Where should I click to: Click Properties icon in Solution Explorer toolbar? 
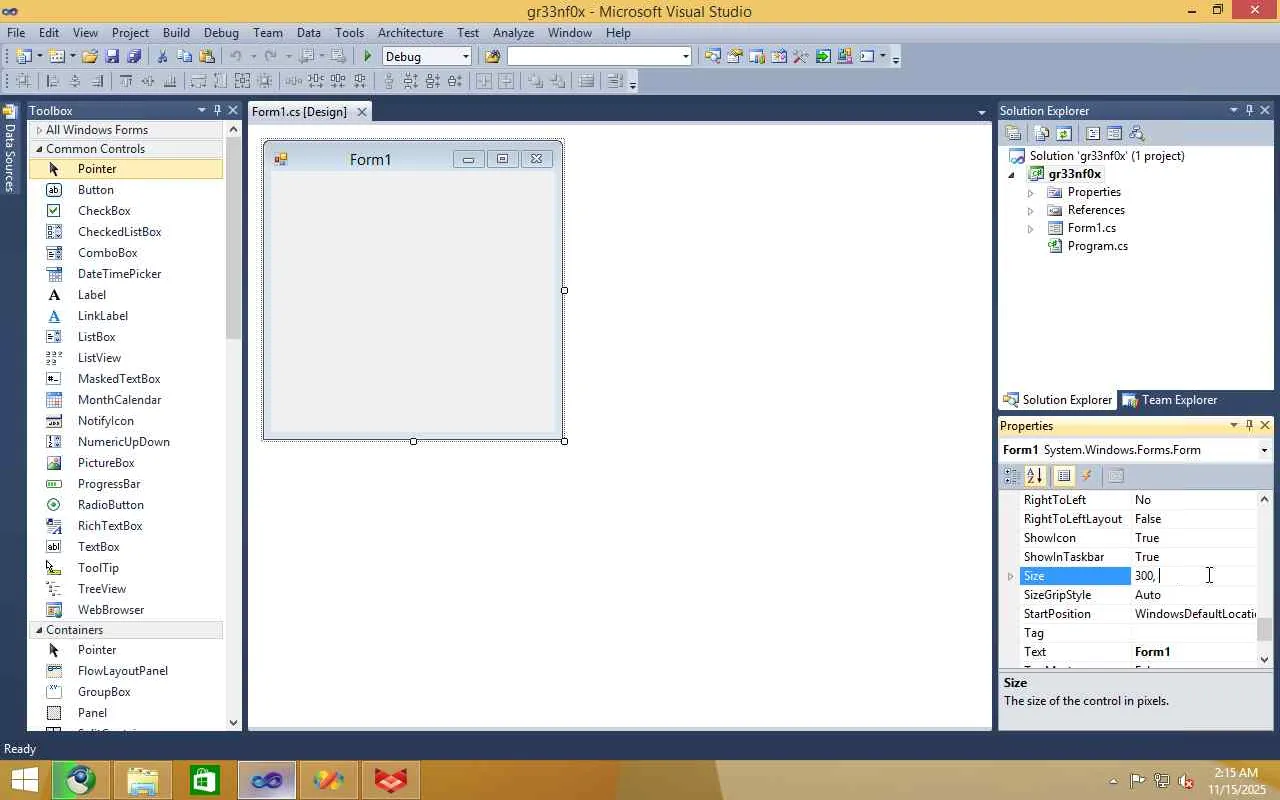(x=1013, y=133)
